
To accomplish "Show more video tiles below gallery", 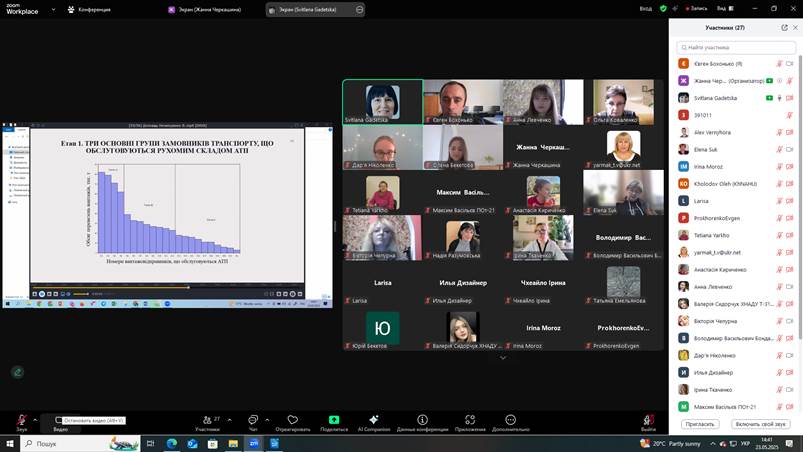I will point(503,357).
